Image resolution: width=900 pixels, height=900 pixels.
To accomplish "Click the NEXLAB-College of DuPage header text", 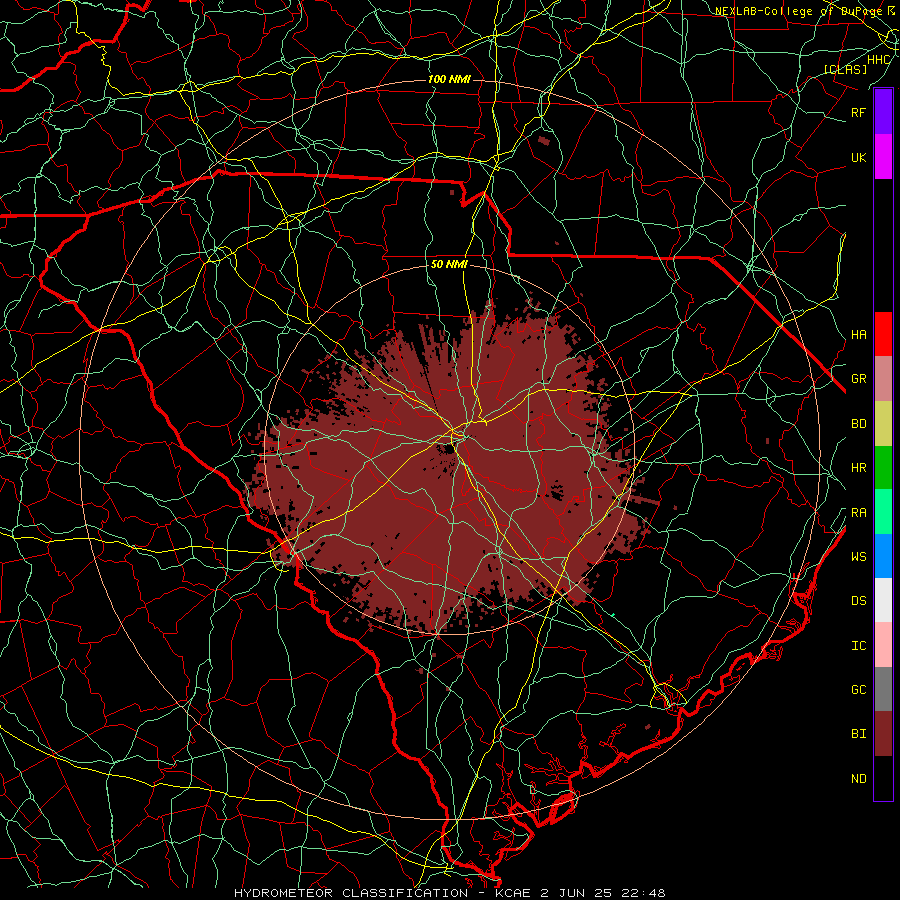I will click(x=798, y=11).
